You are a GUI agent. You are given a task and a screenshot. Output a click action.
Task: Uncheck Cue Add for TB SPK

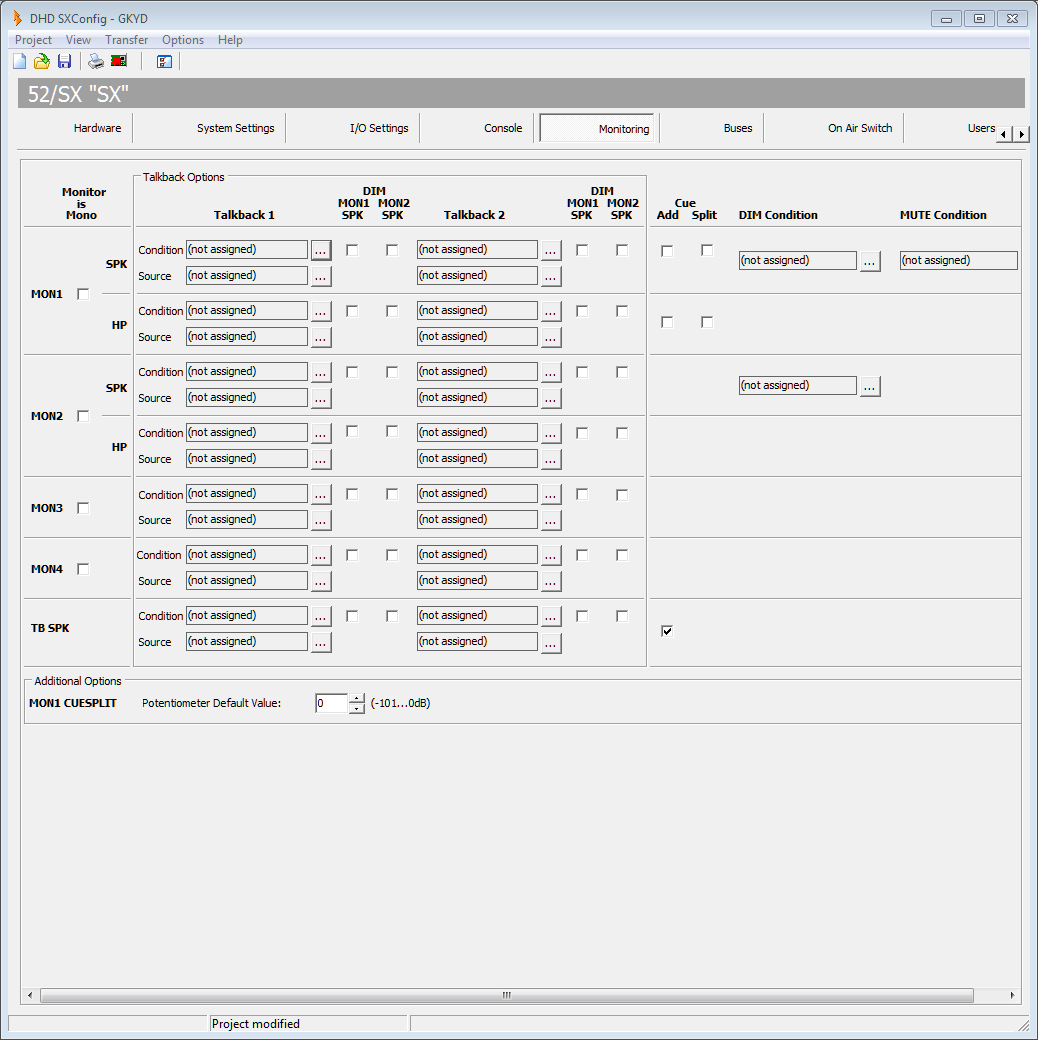[667, 631]
